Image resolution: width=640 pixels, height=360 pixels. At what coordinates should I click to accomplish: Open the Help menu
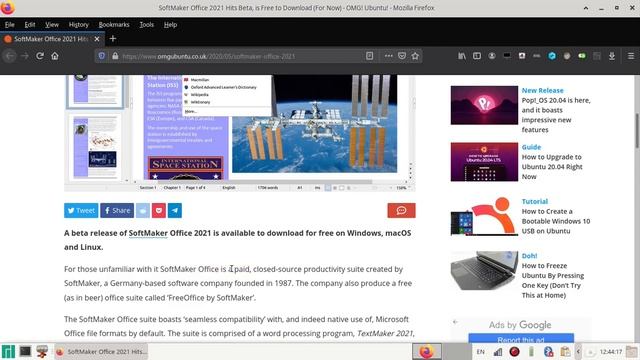pos(170,24)
